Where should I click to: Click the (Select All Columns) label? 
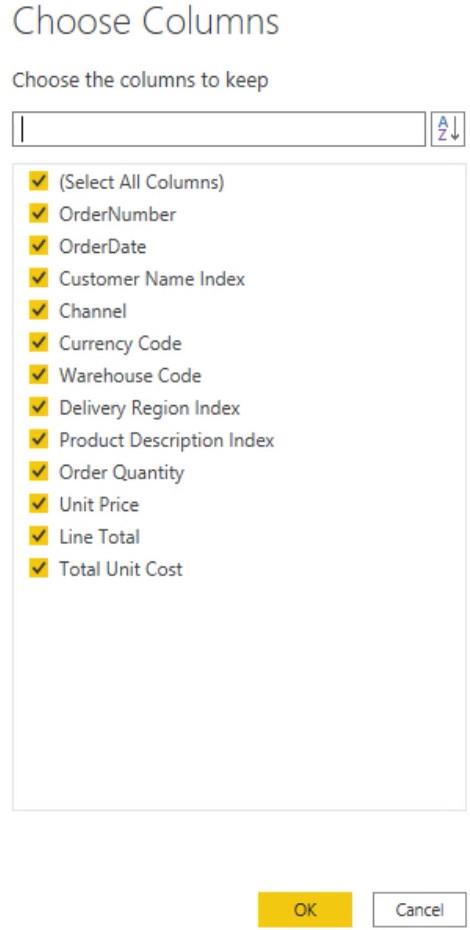point(142,181)
